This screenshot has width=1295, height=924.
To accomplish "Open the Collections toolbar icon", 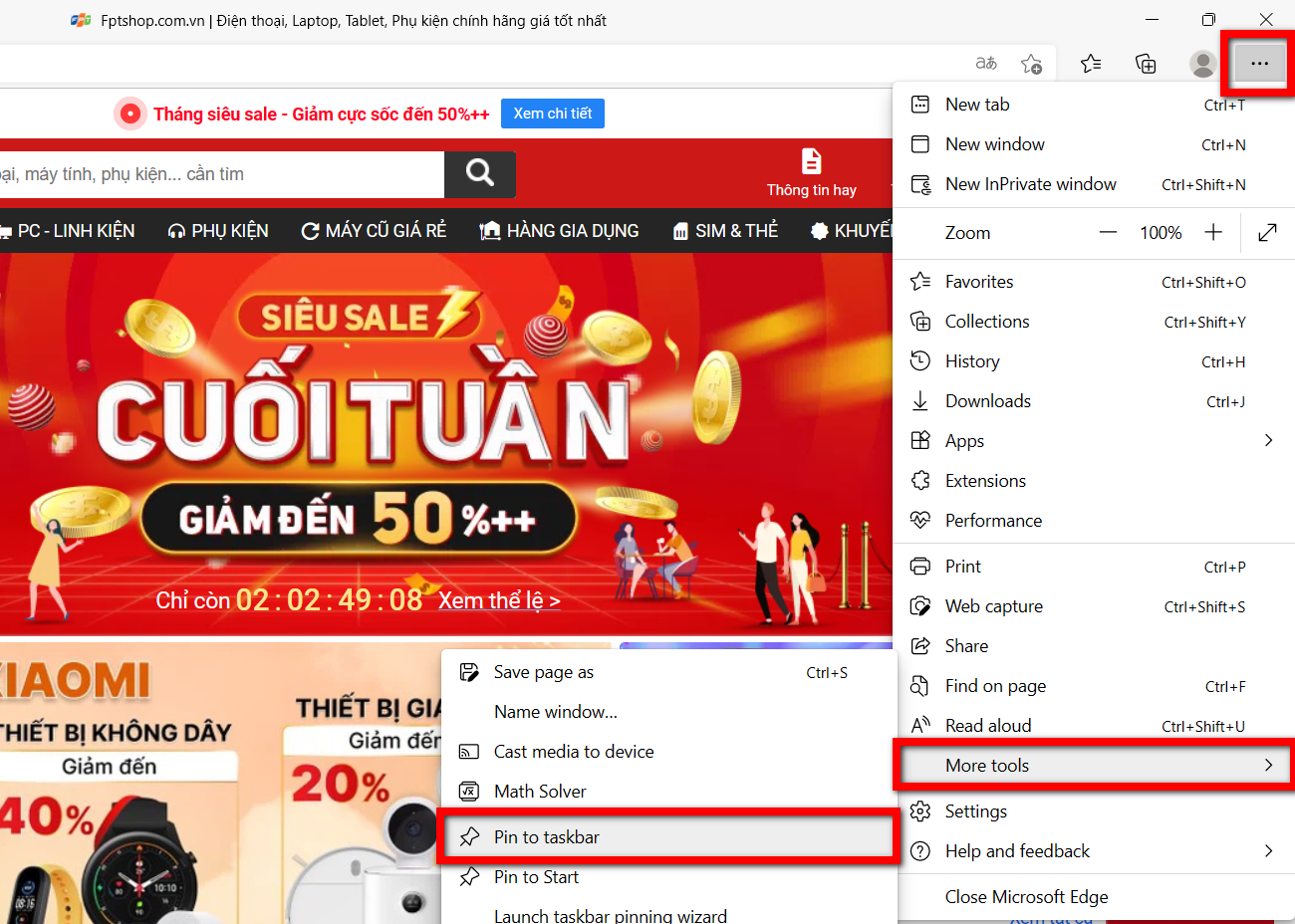I will tap(1146, 64).
